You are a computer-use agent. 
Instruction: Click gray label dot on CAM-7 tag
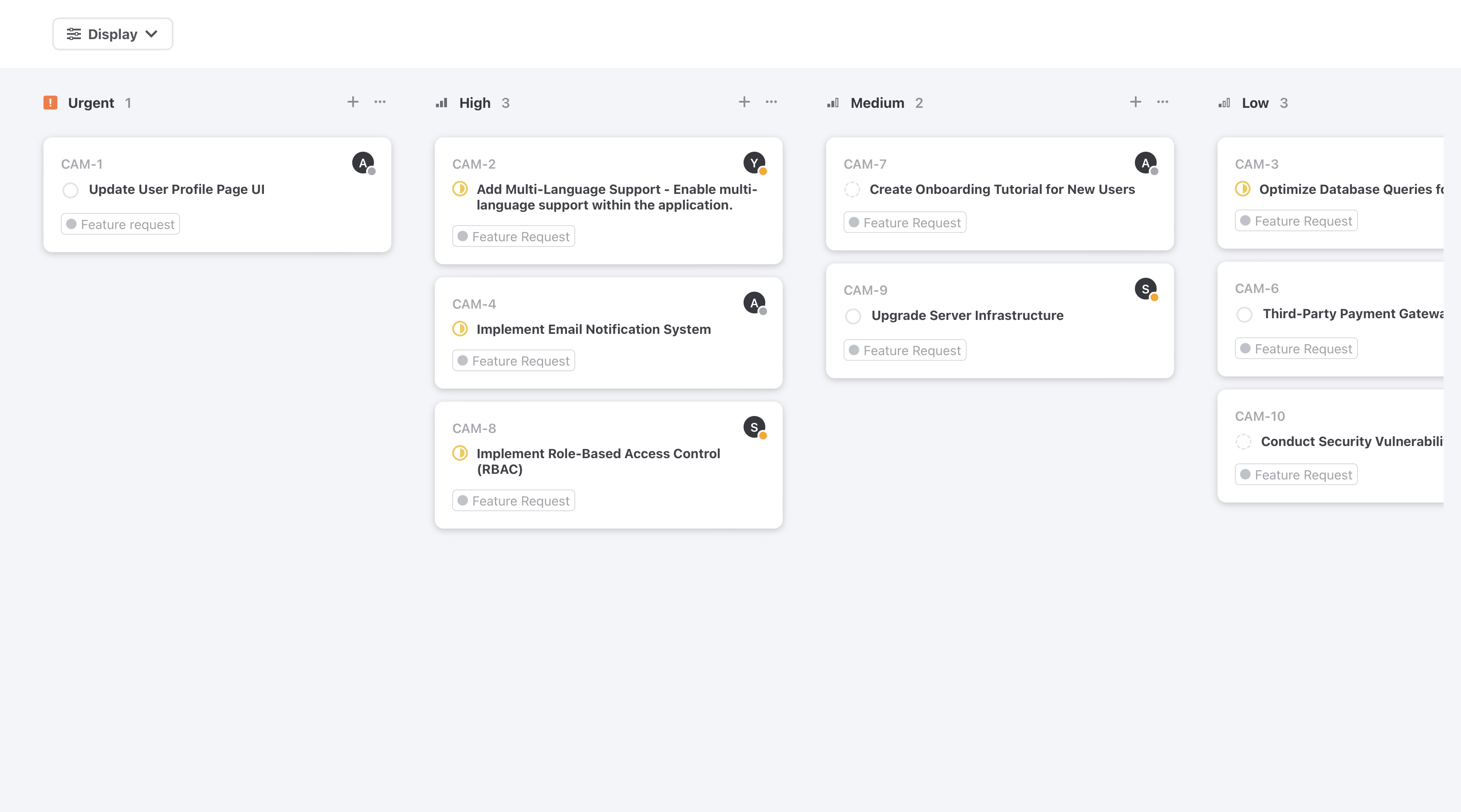click(854, 223)
